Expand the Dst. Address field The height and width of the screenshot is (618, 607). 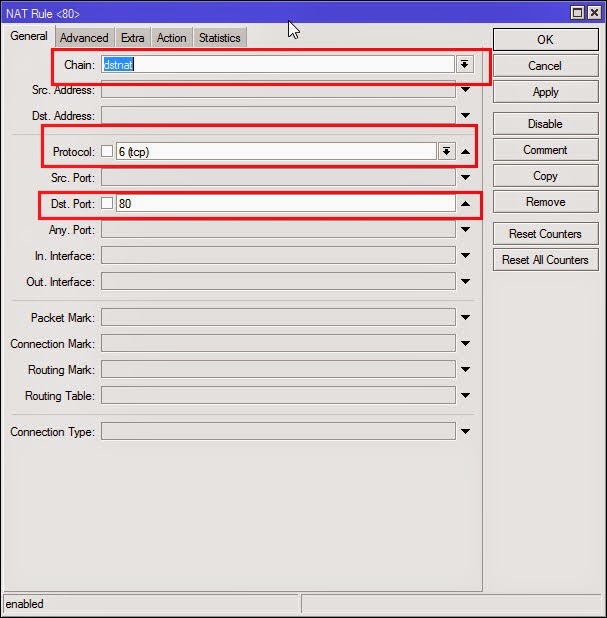465,115
